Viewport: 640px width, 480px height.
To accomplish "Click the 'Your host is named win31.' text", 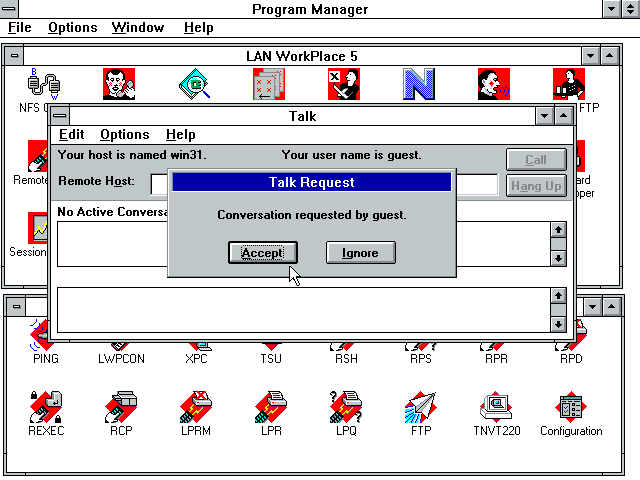I will pos(132,155).
